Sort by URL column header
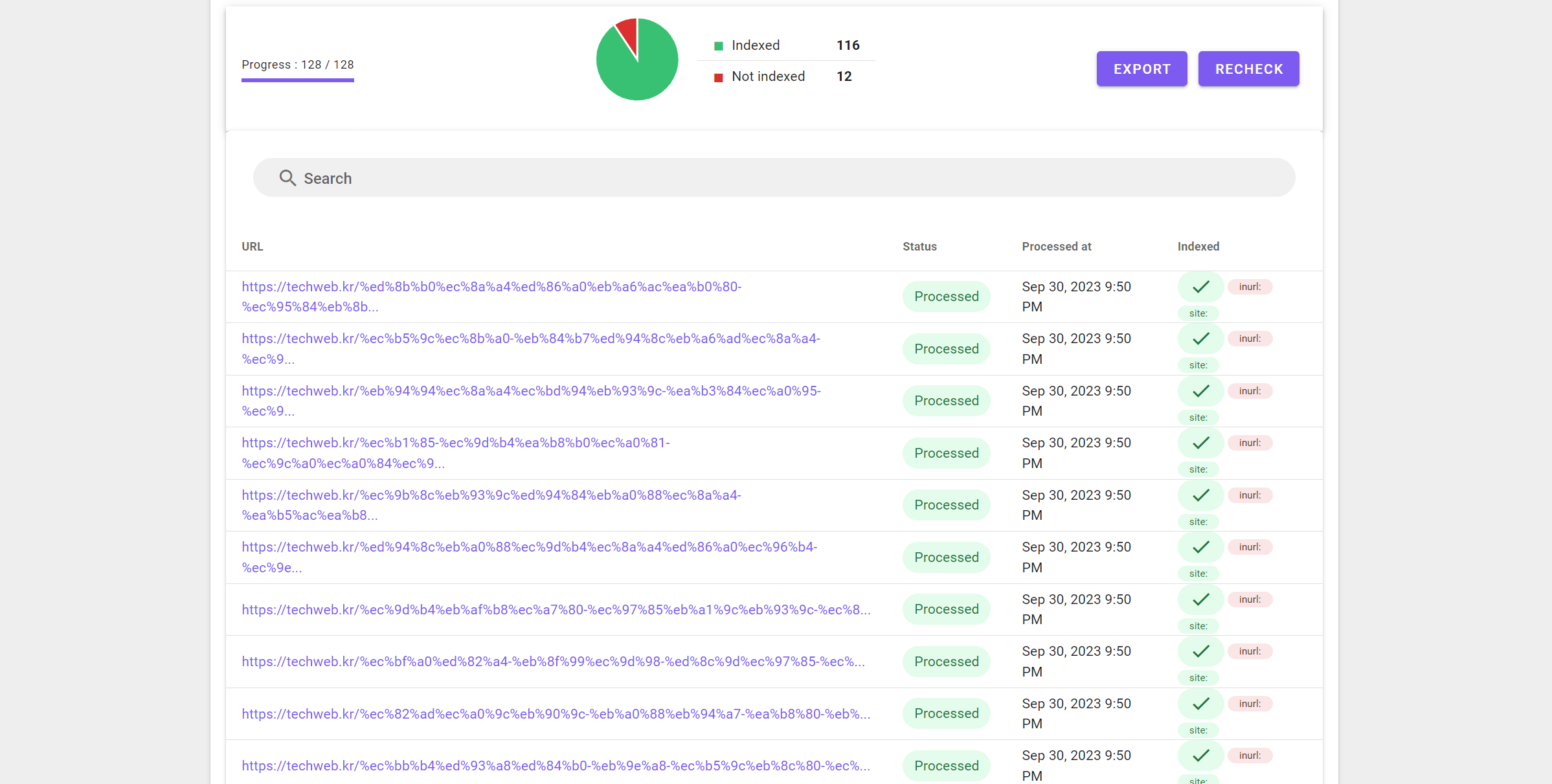The height and width of the screenshot is (784, 1552). pos(253,247)
